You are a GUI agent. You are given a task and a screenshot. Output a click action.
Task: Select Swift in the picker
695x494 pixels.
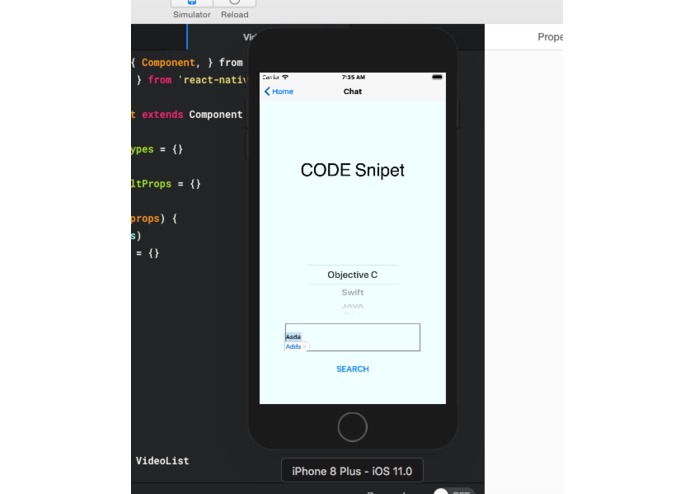tap(352, 292)
